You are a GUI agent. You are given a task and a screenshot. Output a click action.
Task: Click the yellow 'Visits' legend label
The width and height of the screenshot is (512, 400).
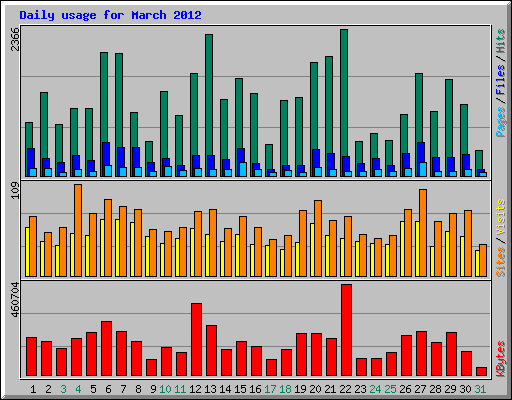click(501, 217)
